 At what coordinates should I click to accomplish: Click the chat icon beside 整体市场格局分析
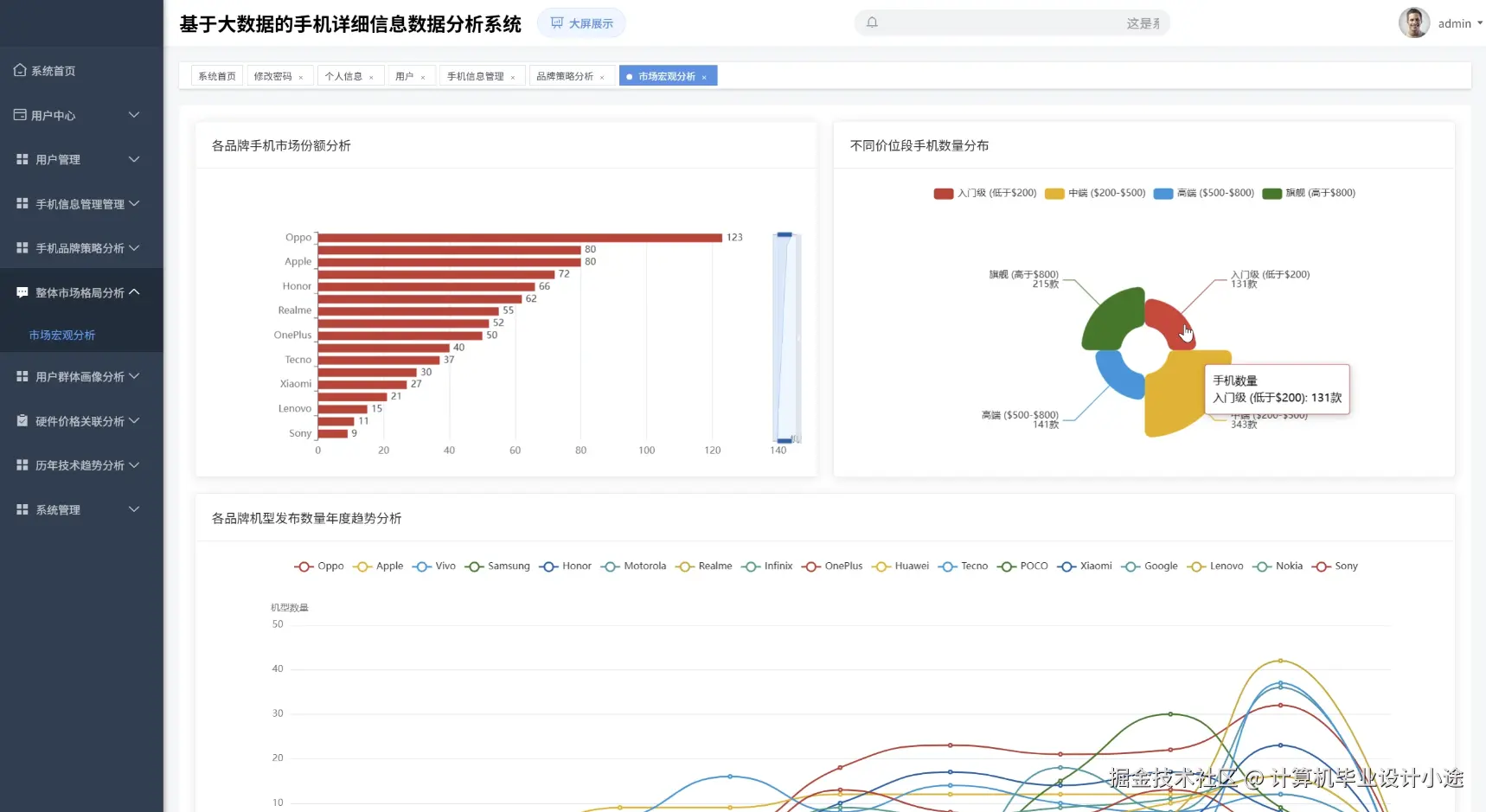pyautogui.click(x=22, y=292)
